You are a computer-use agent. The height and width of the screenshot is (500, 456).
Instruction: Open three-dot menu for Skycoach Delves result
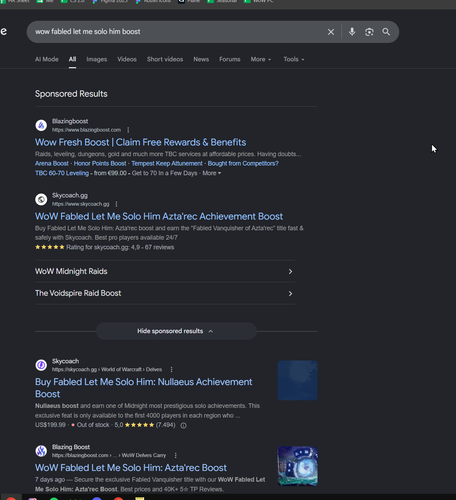point(171,369)
